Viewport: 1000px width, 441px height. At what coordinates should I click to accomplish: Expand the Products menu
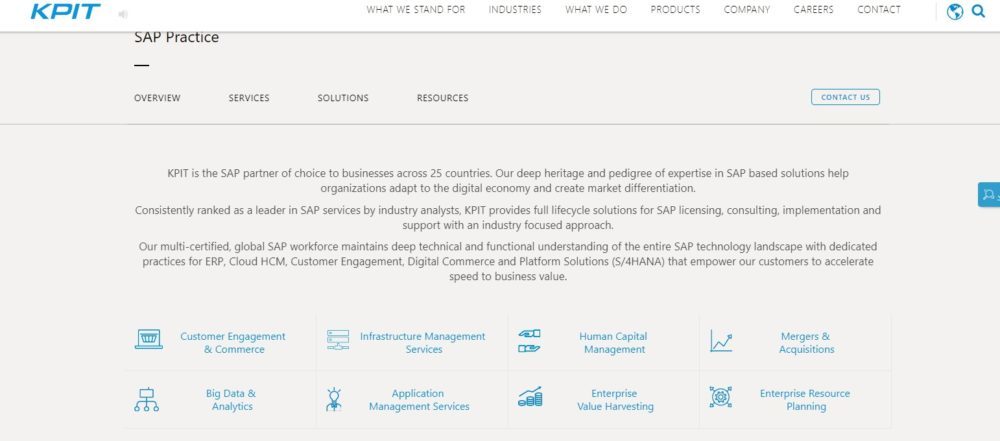pos(675,10)
